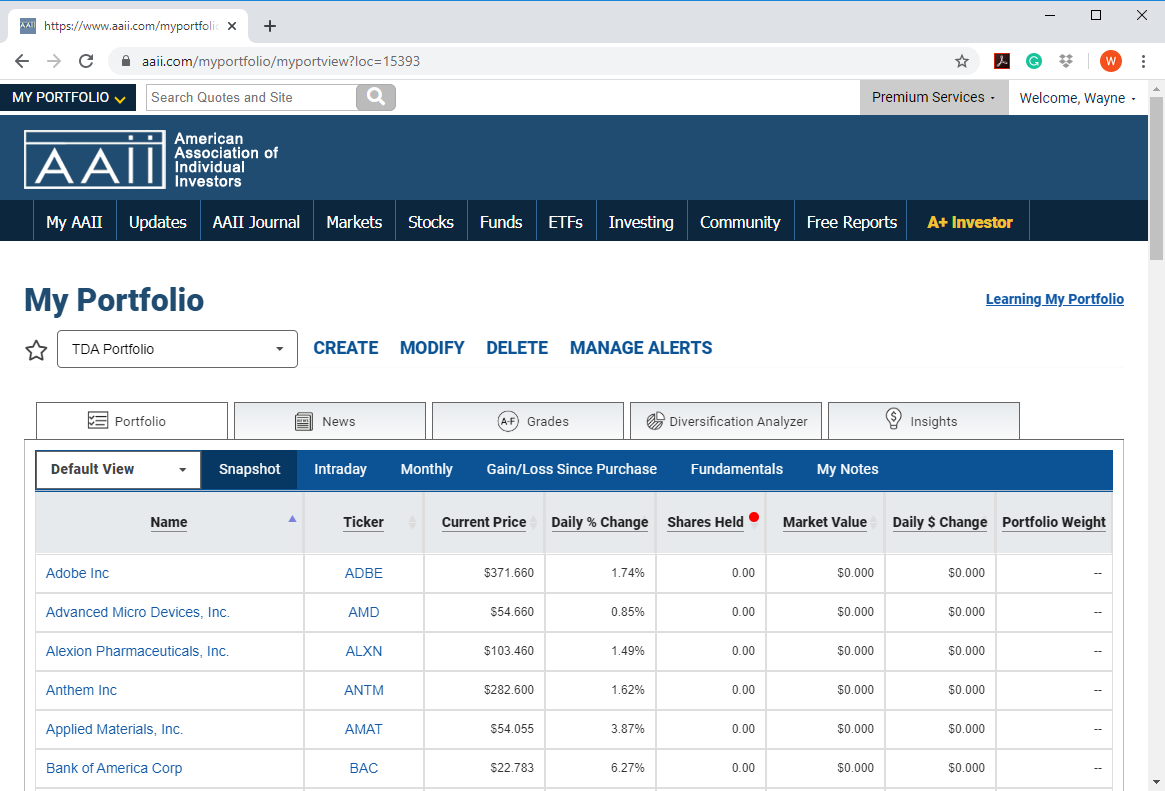
Task: Open Advanced Micro Devices, Inc. link
Action: pyautogui.click(x=137, y=612)
